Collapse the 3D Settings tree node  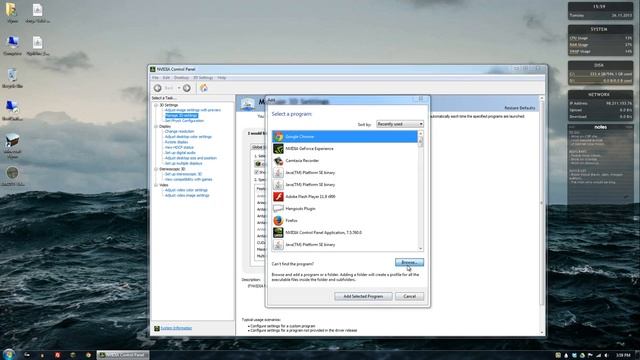156,105
